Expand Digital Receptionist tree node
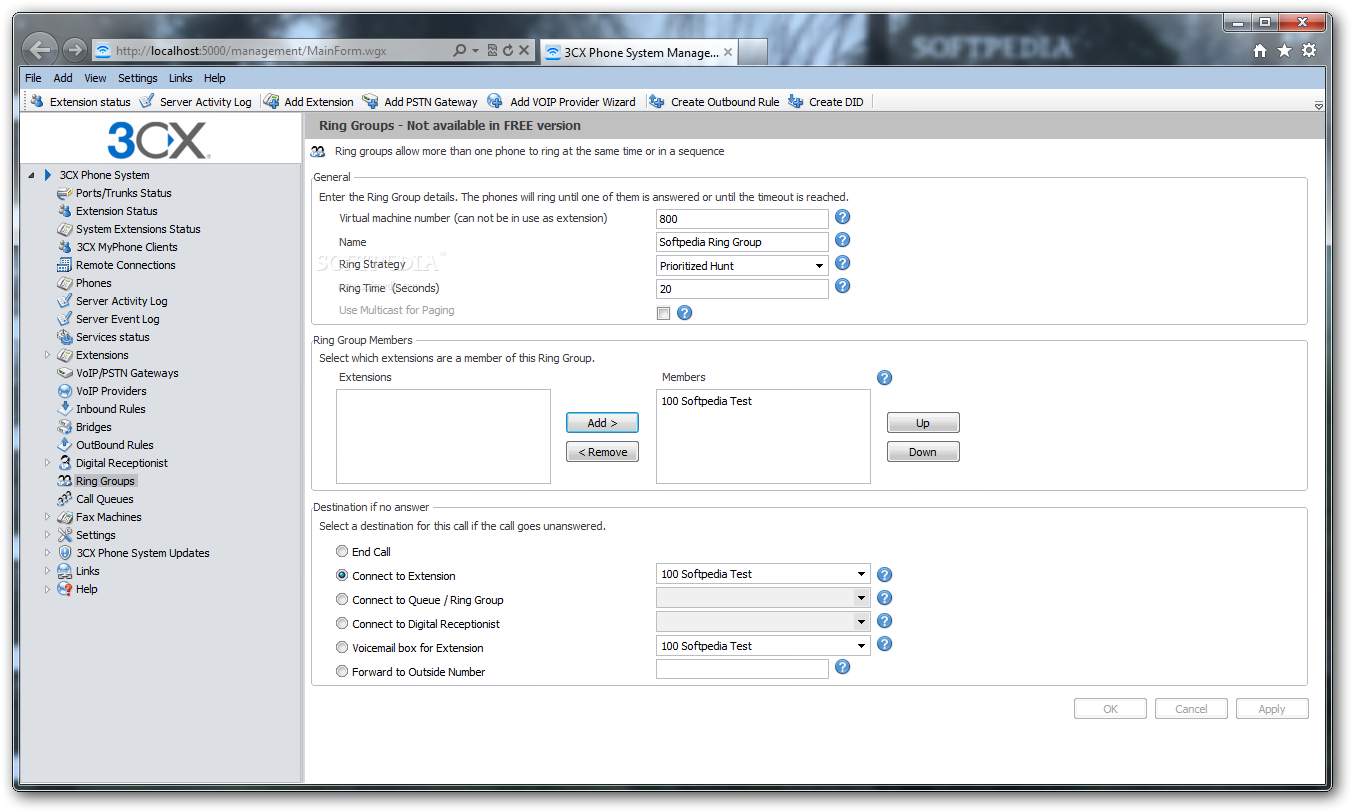Screen dimensions: 1353x812 coord(47,463)
